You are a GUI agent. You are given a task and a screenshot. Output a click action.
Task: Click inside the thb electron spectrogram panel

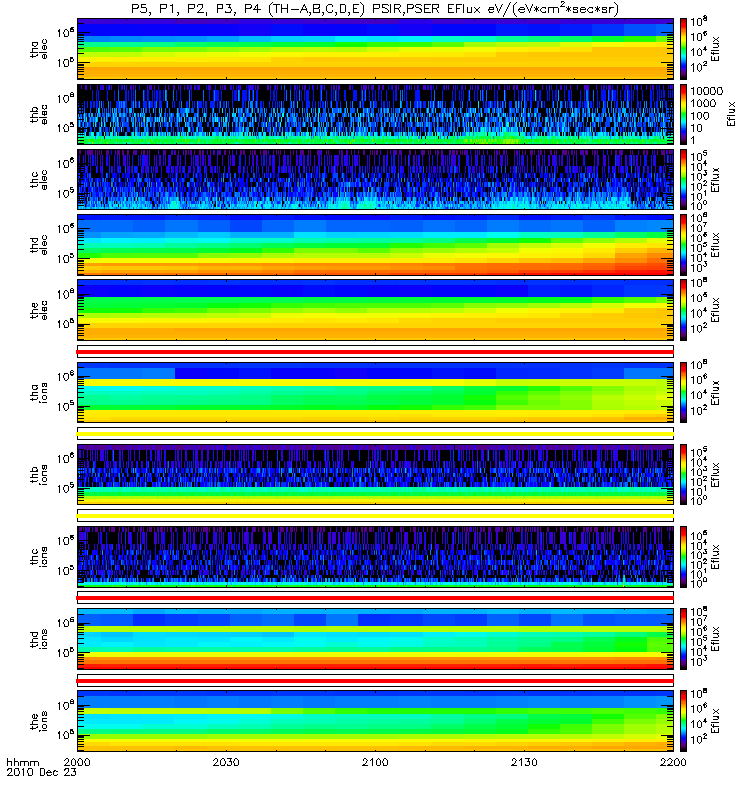point(376,114)
